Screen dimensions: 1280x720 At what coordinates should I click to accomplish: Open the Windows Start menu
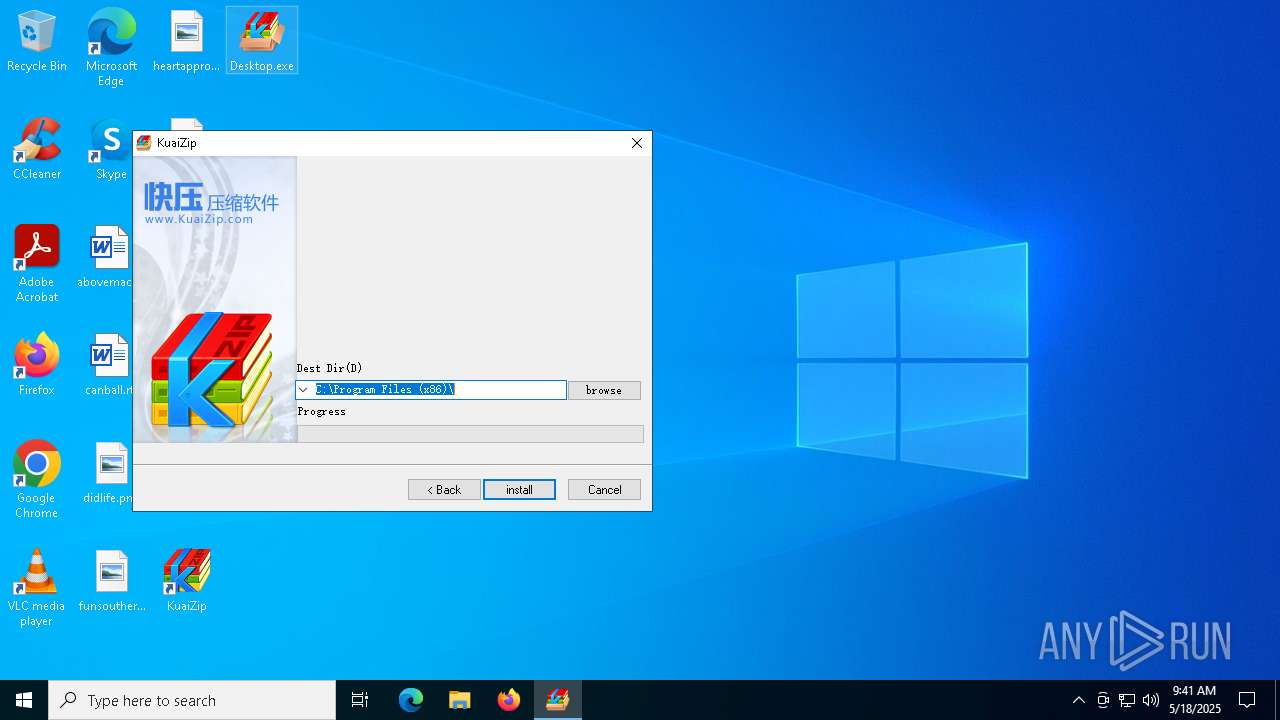24,700
